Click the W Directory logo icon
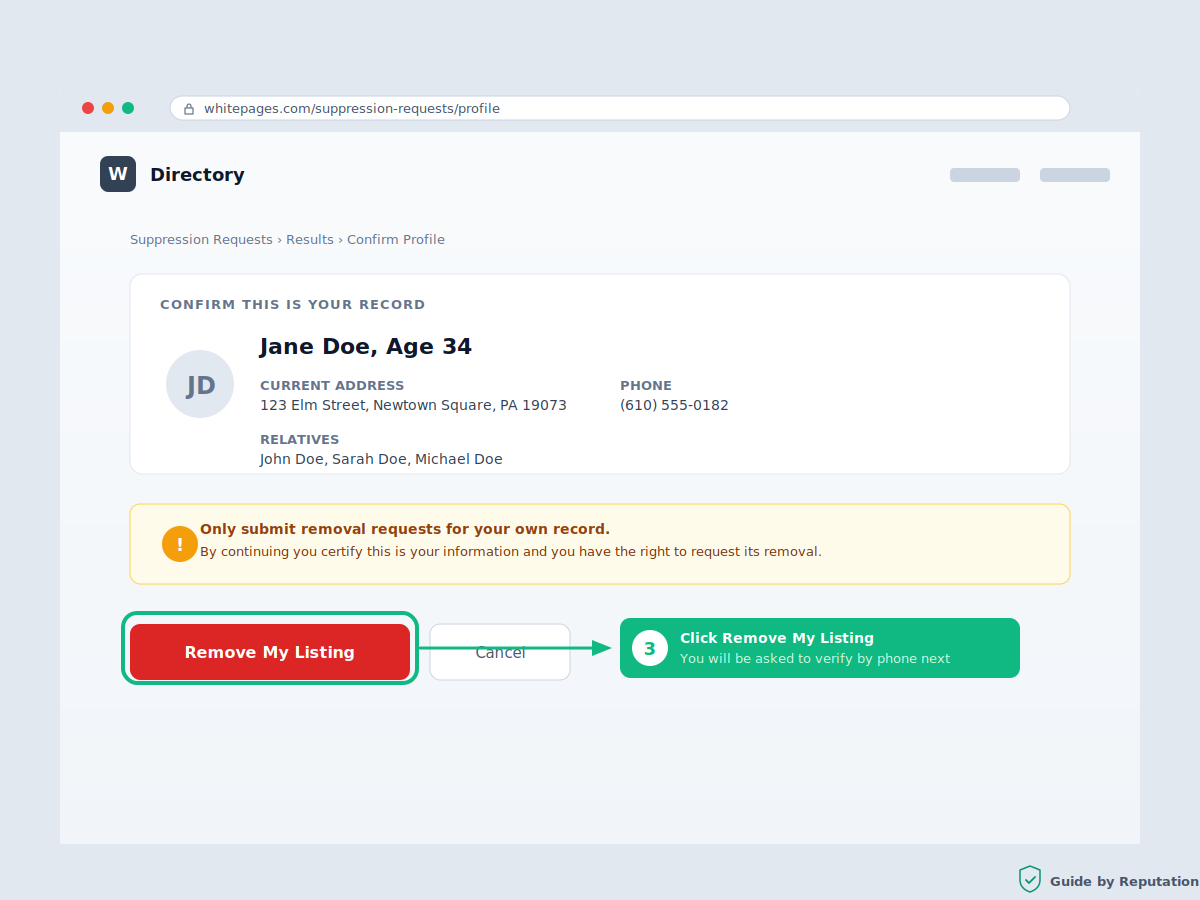Viewport: 1200px width, 900px height. pos(118,174)
